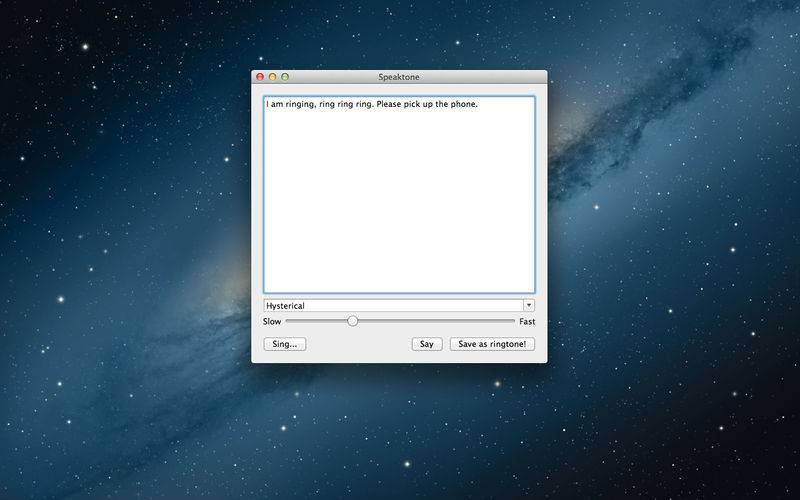Open the voice dropdown arrow
This screenshot has height=500, width=800.
click(529, 305)
